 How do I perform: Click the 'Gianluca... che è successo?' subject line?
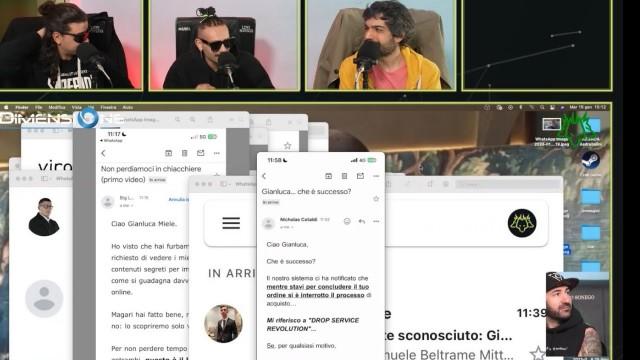click(x=306, y=191)
